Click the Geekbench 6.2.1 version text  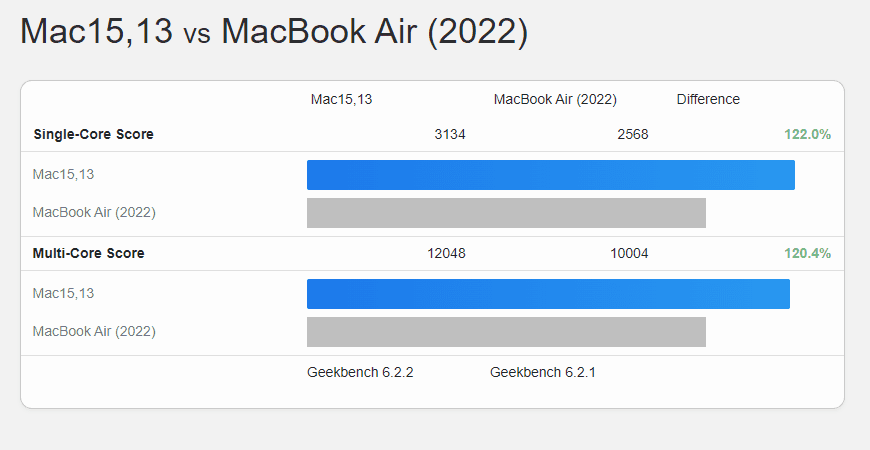pos(543,372)
